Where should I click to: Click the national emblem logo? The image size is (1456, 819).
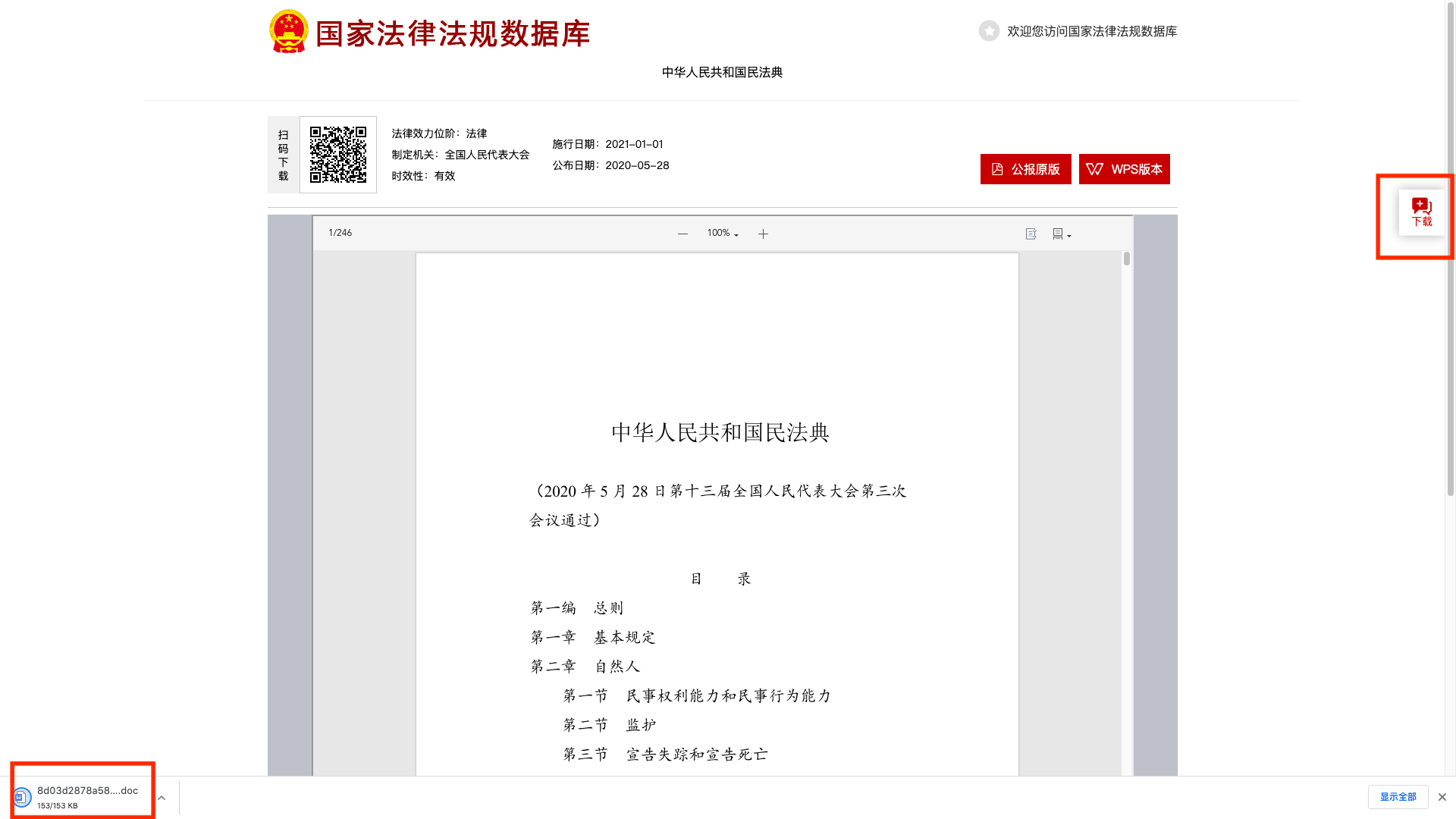[288, 32]
